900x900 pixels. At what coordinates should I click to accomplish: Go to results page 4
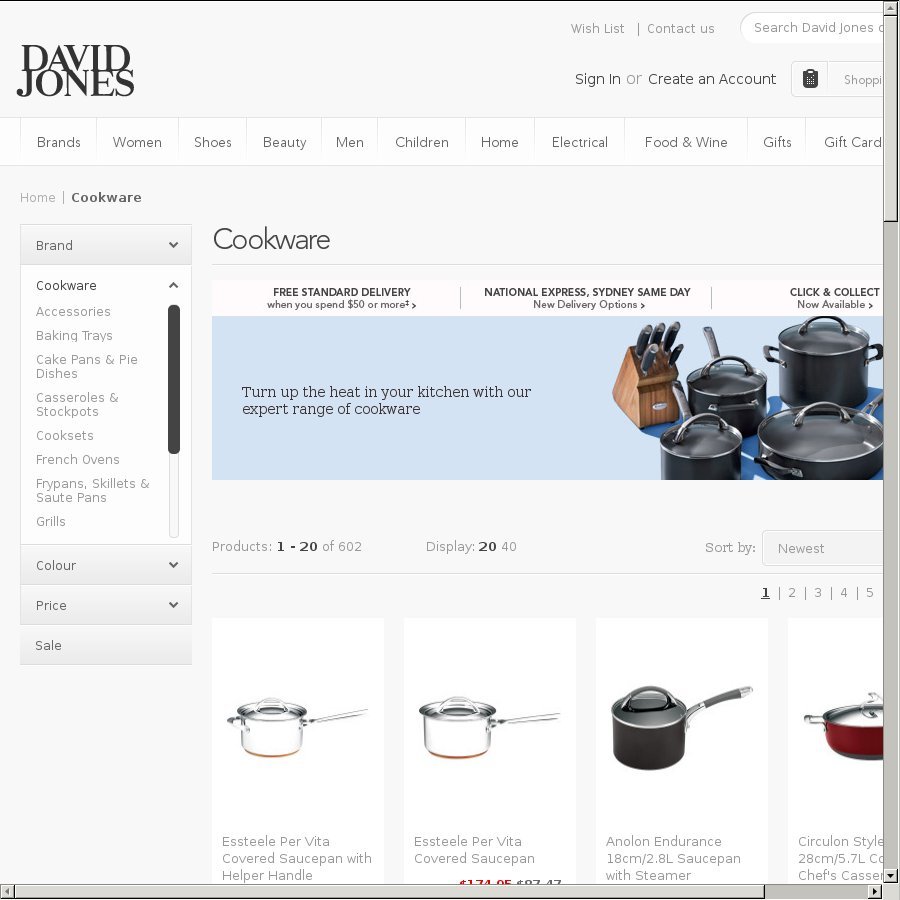pyautogui.click(x=843, y=592)
